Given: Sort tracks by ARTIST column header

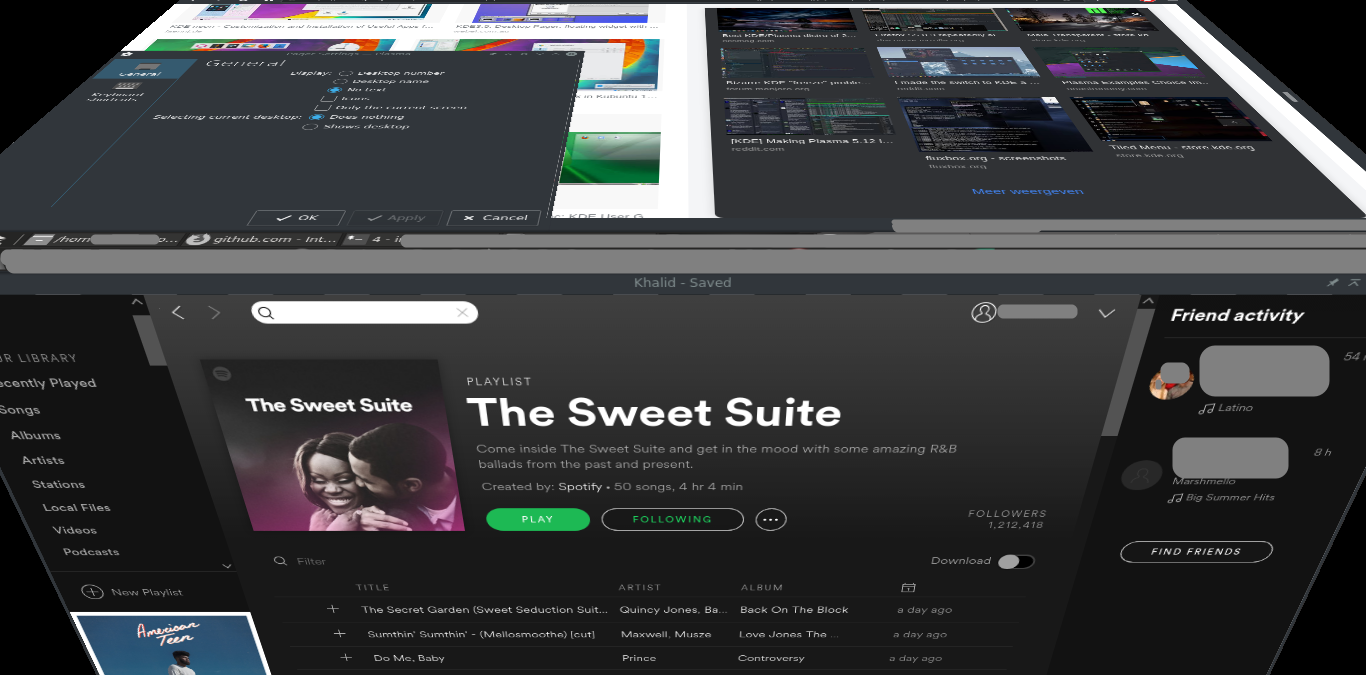Looking at the screenshot, I should pos(640,587).
